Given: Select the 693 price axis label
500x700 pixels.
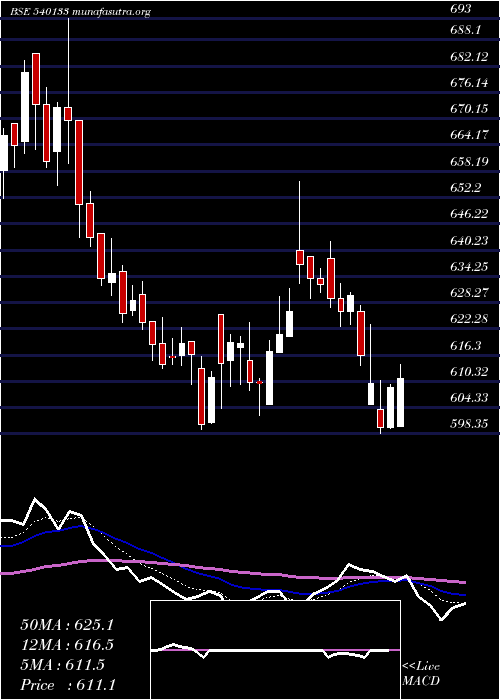Looking at the screenshot, I should 461,8.
